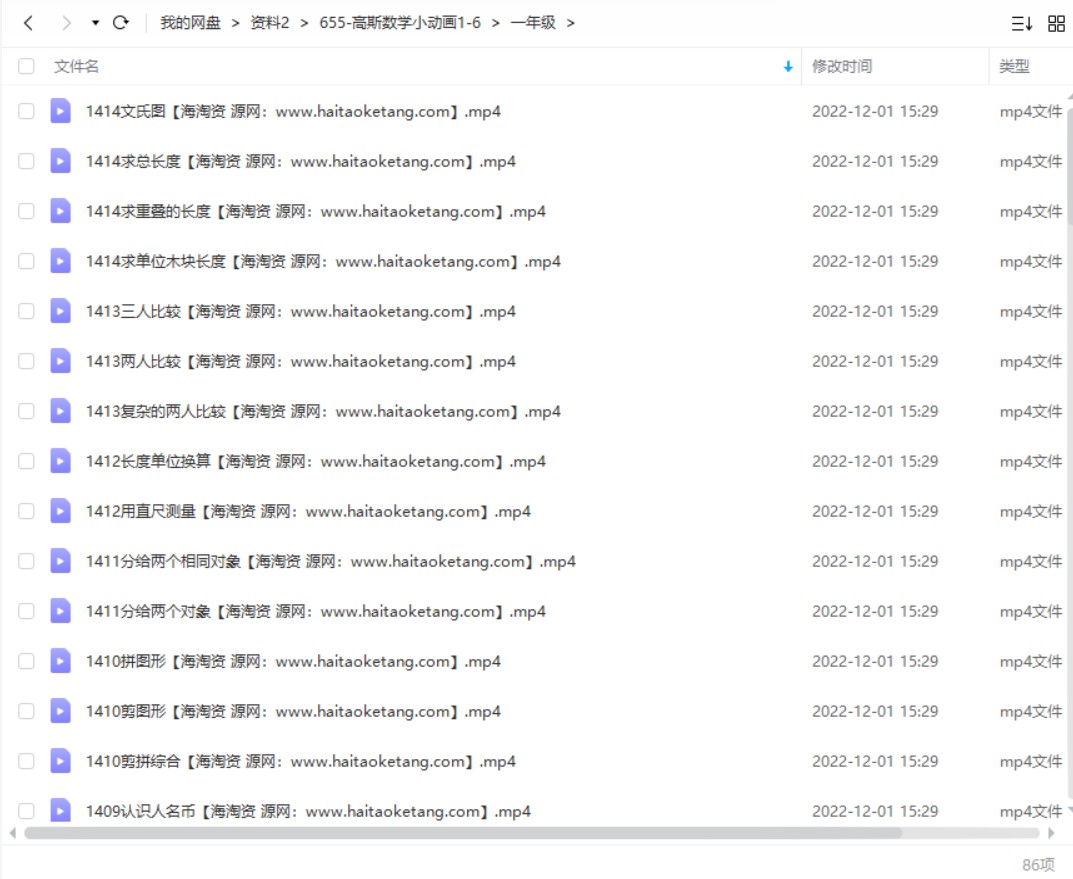Open 655-高斯数学小动画1-6 breadcrumb
This screenshot has height=879, width=1073.
(x=400, y=23)
